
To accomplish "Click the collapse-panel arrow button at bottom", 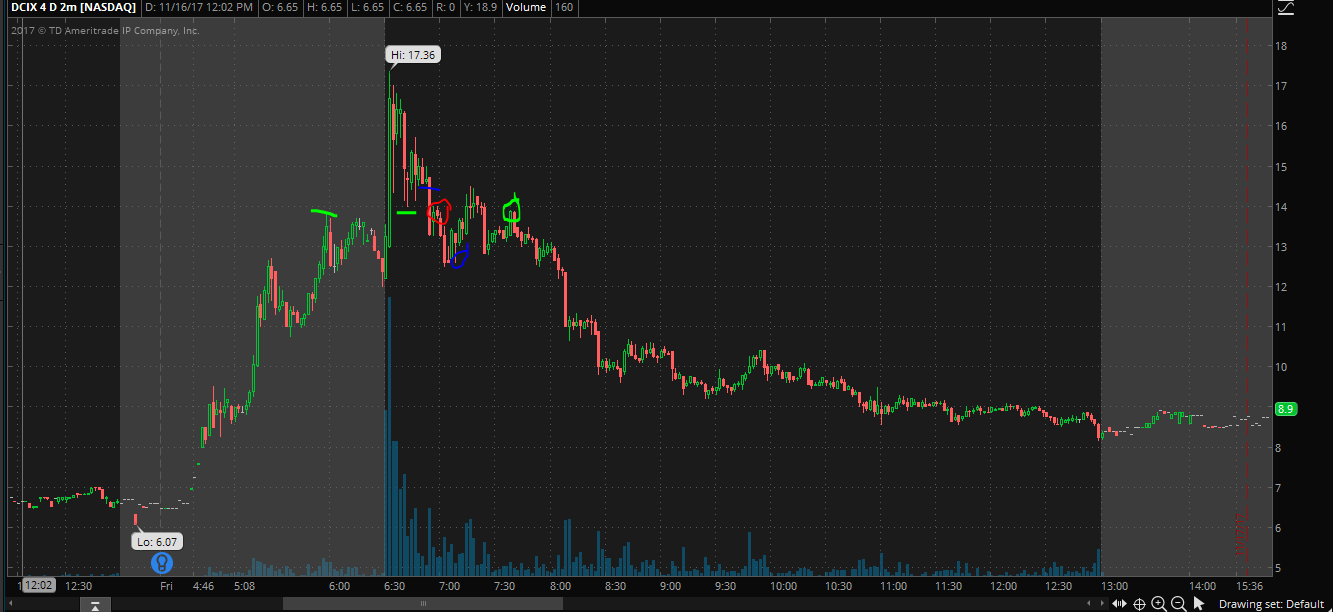I will pos(95,605).
